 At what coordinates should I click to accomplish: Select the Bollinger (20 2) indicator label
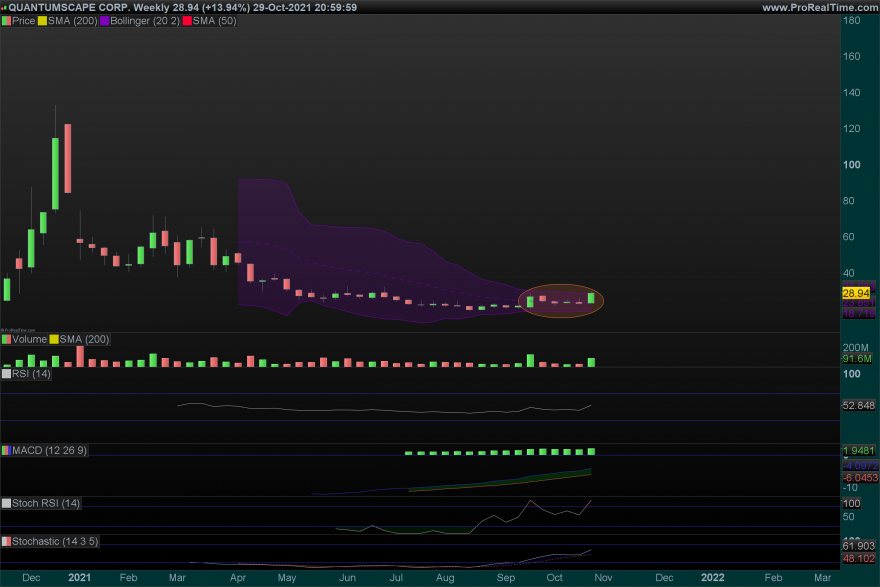pos(145,21)
